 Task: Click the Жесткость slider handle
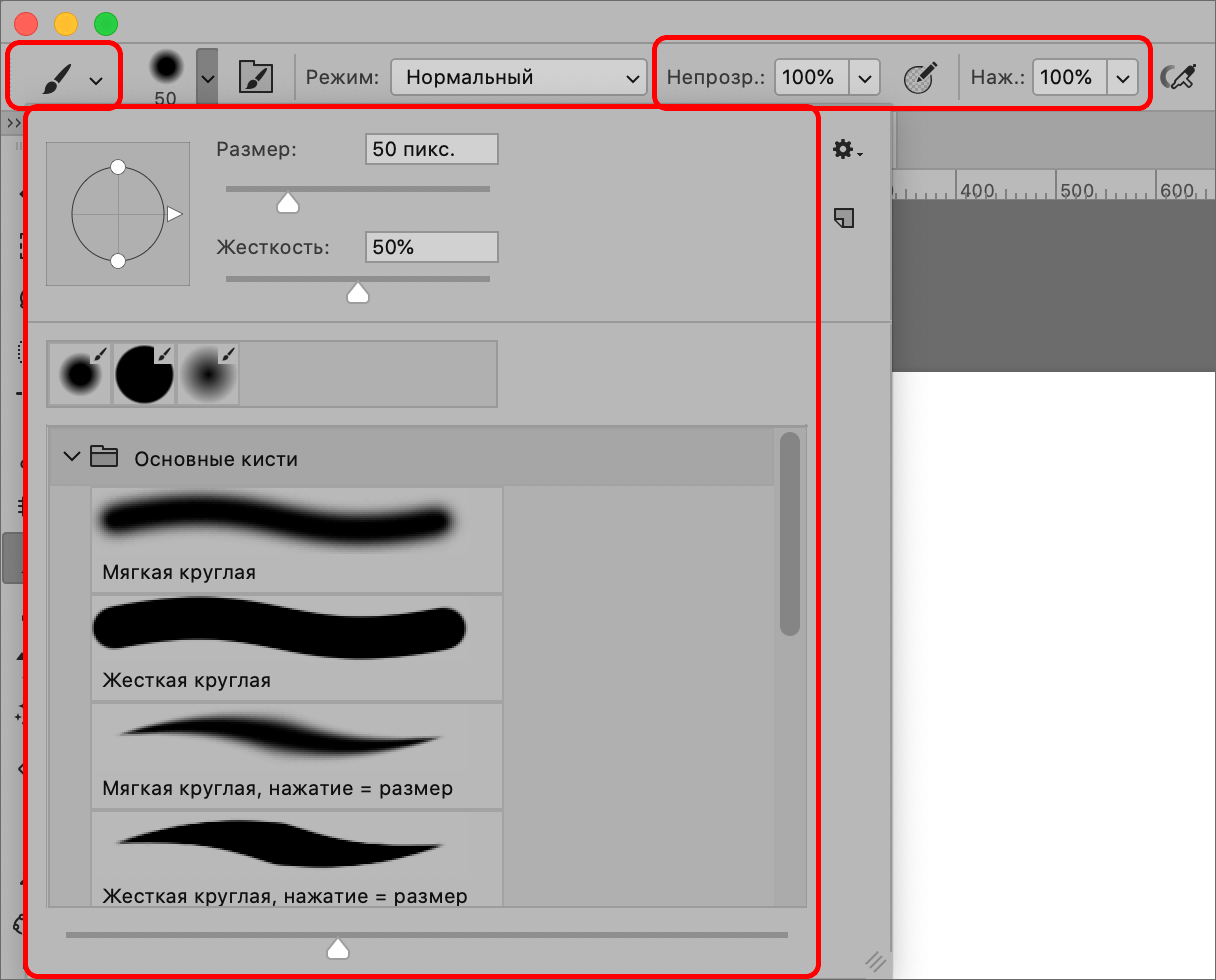tap(357, 293)
